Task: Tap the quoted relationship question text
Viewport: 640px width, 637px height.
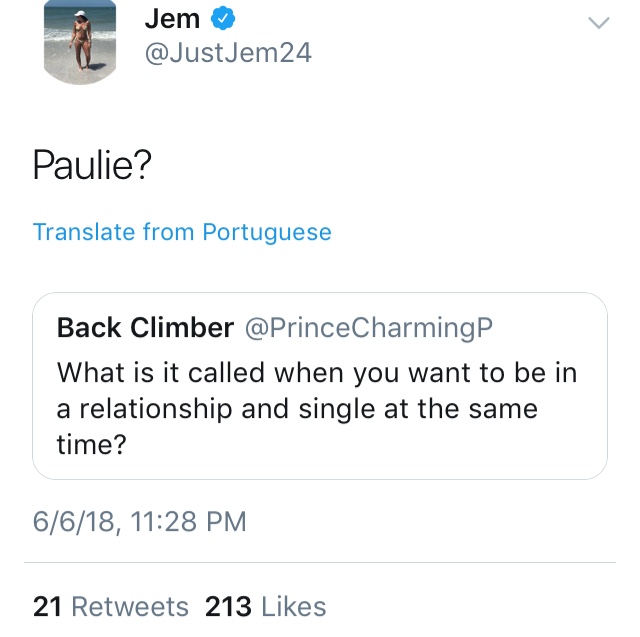Action: click(x=317, y=408)
